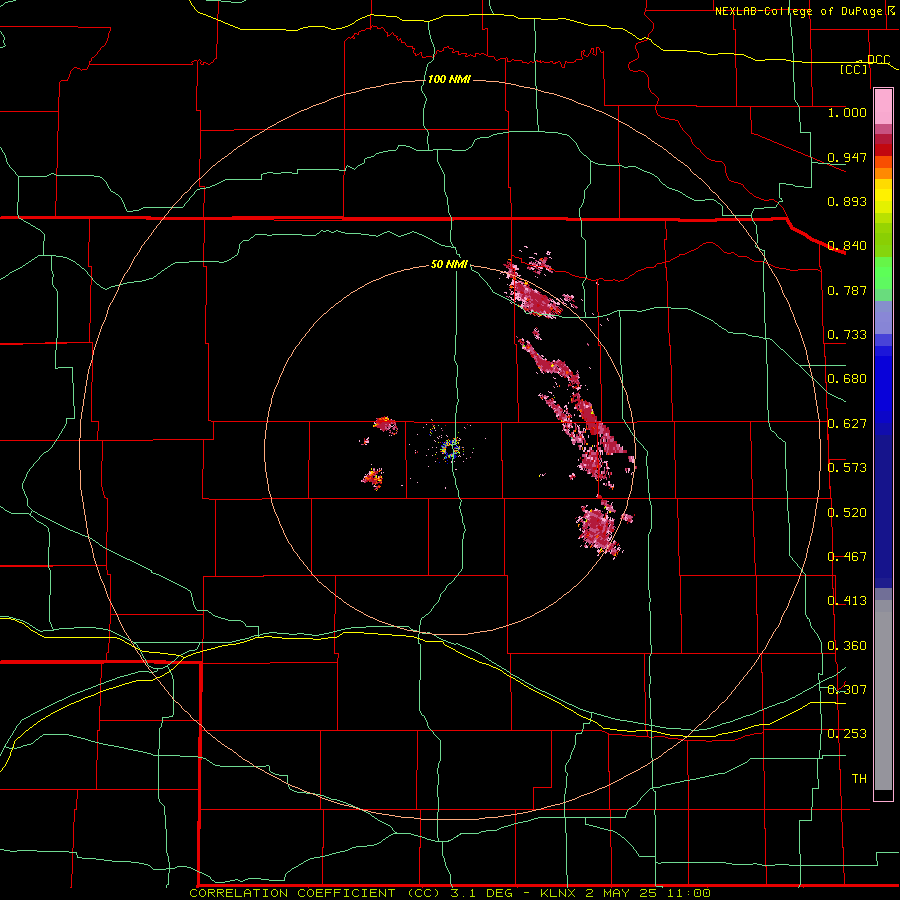The height and width of the screenshot is (900, 900).
Task: Click the '[CC]' color scale title
Action: point(854,69)
